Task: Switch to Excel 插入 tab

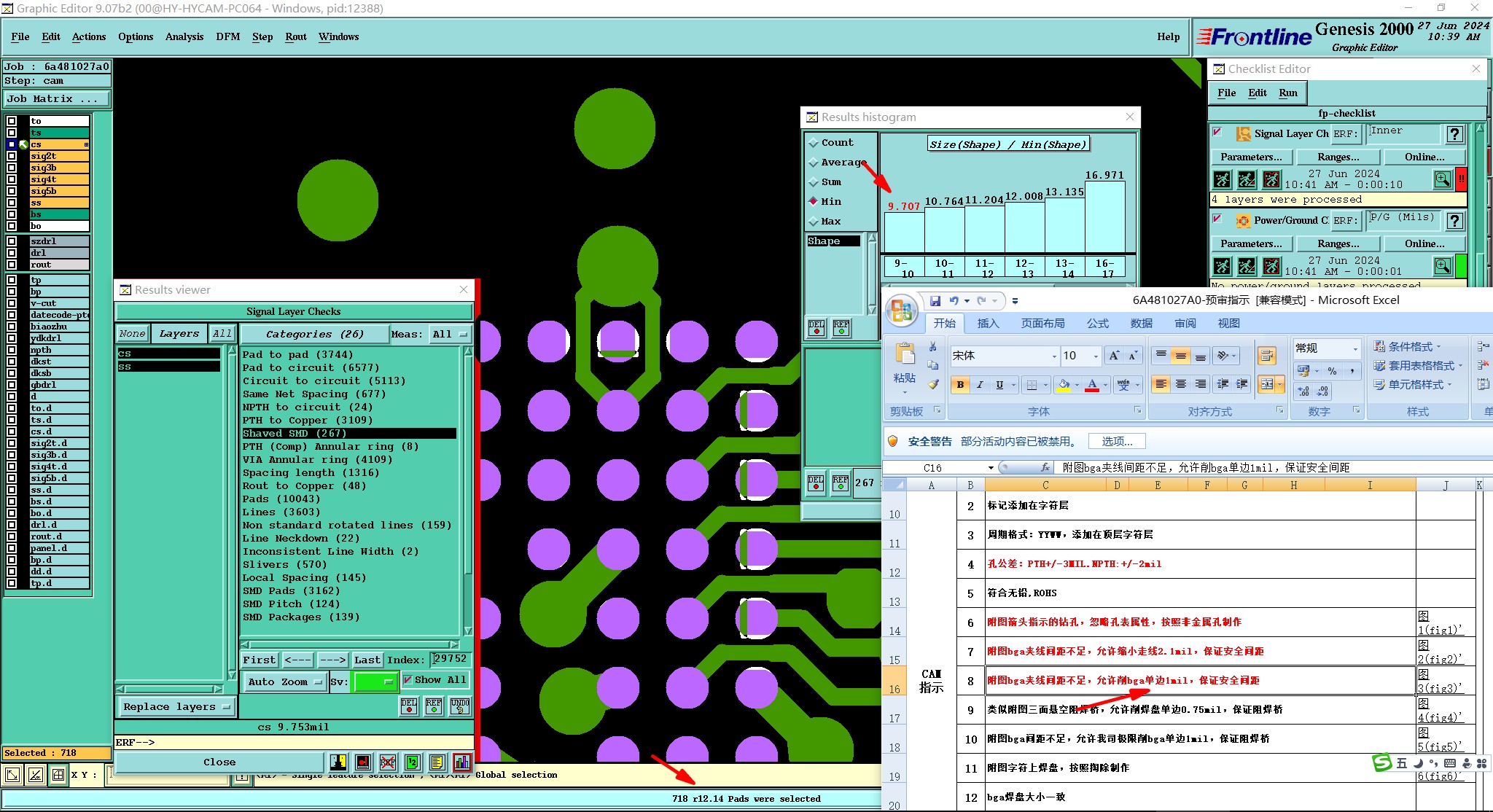Action: click(x=988, y=324)
